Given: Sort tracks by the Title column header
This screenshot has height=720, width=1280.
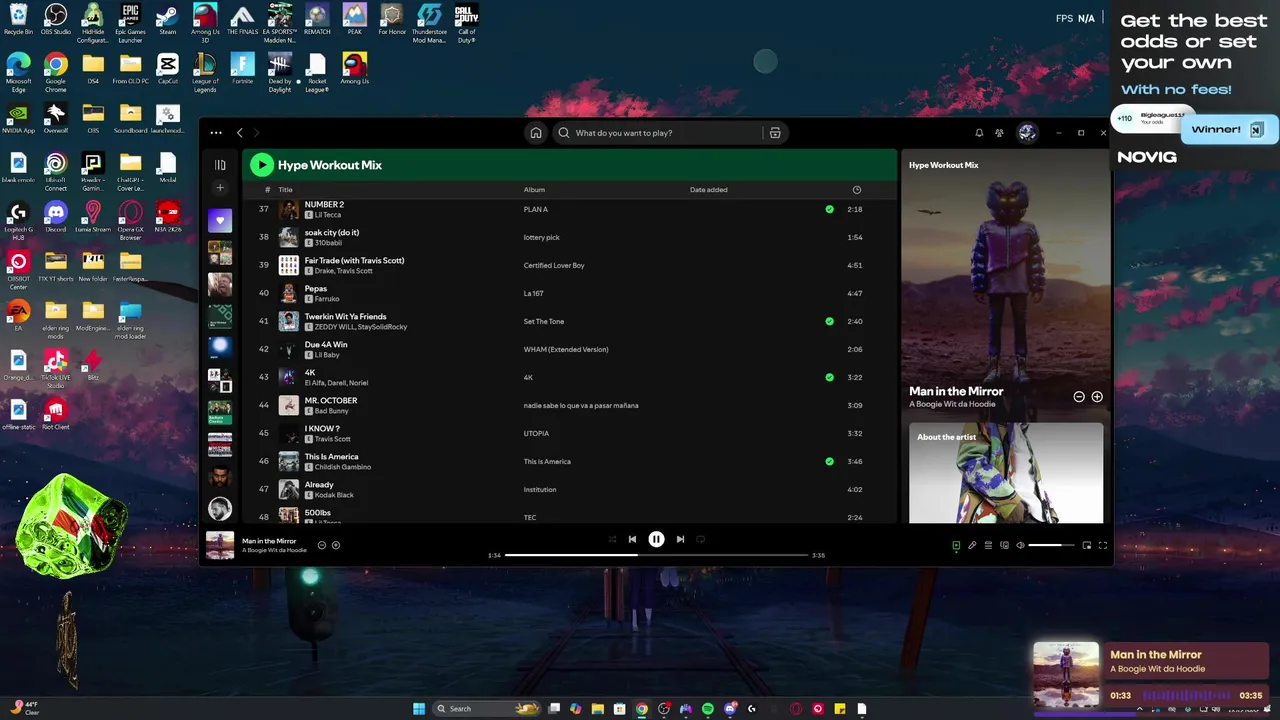Looking at the screenshot, I should coord(285,190).
